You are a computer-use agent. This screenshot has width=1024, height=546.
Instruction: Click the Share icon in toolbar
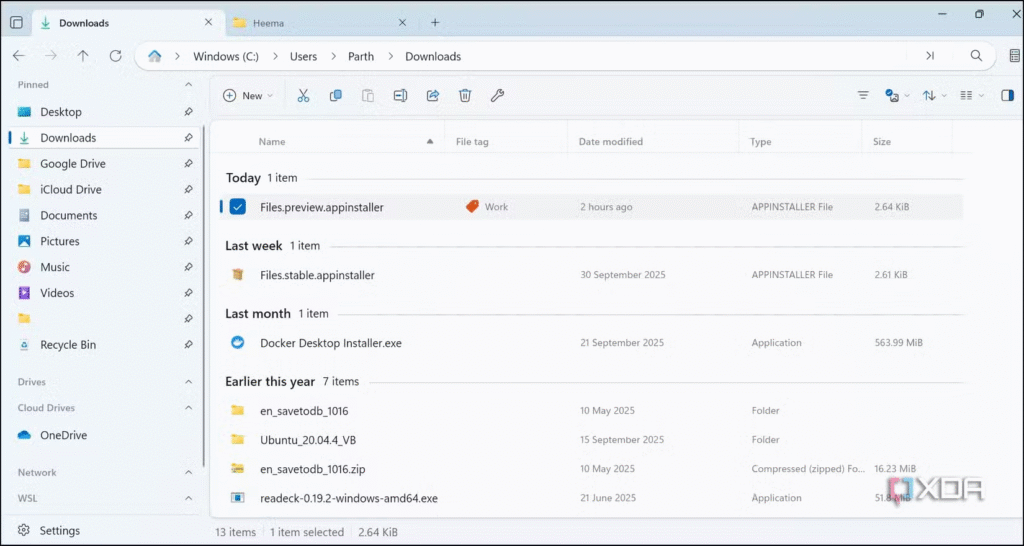coord(433,96)
